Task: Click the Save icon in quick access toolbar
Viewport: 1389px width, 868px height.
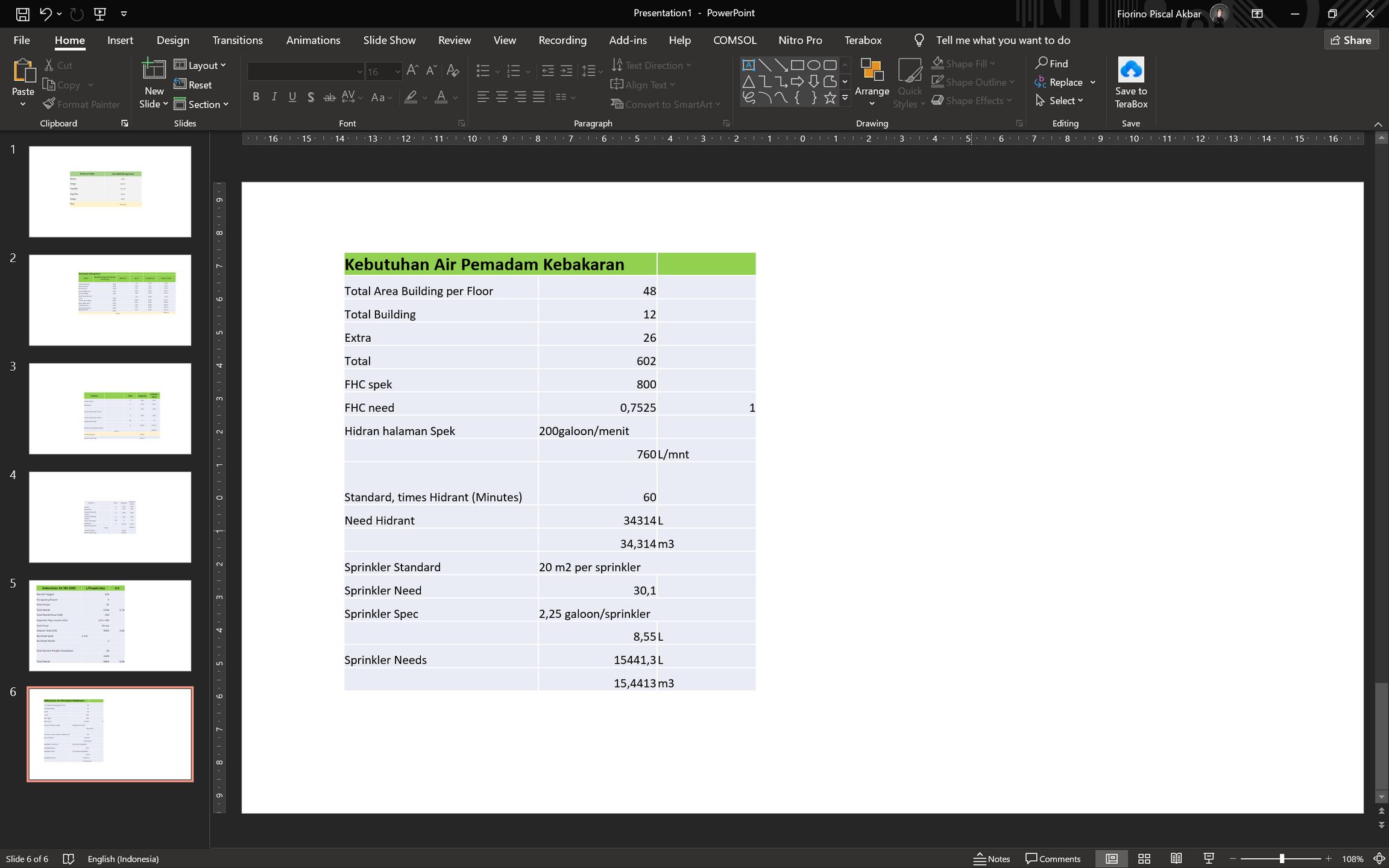Action: [x=22, y=13]
